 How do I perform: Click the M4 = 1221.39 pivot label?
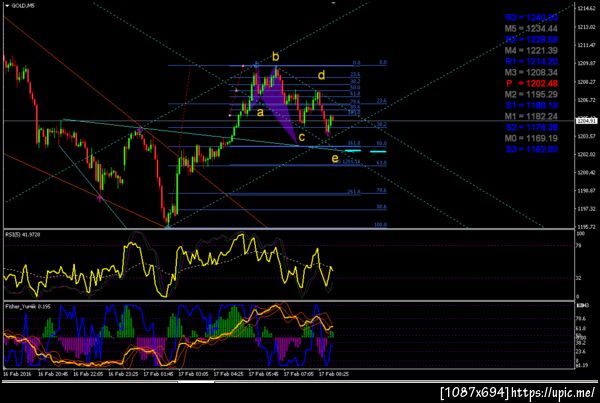[x=531, y=50]
